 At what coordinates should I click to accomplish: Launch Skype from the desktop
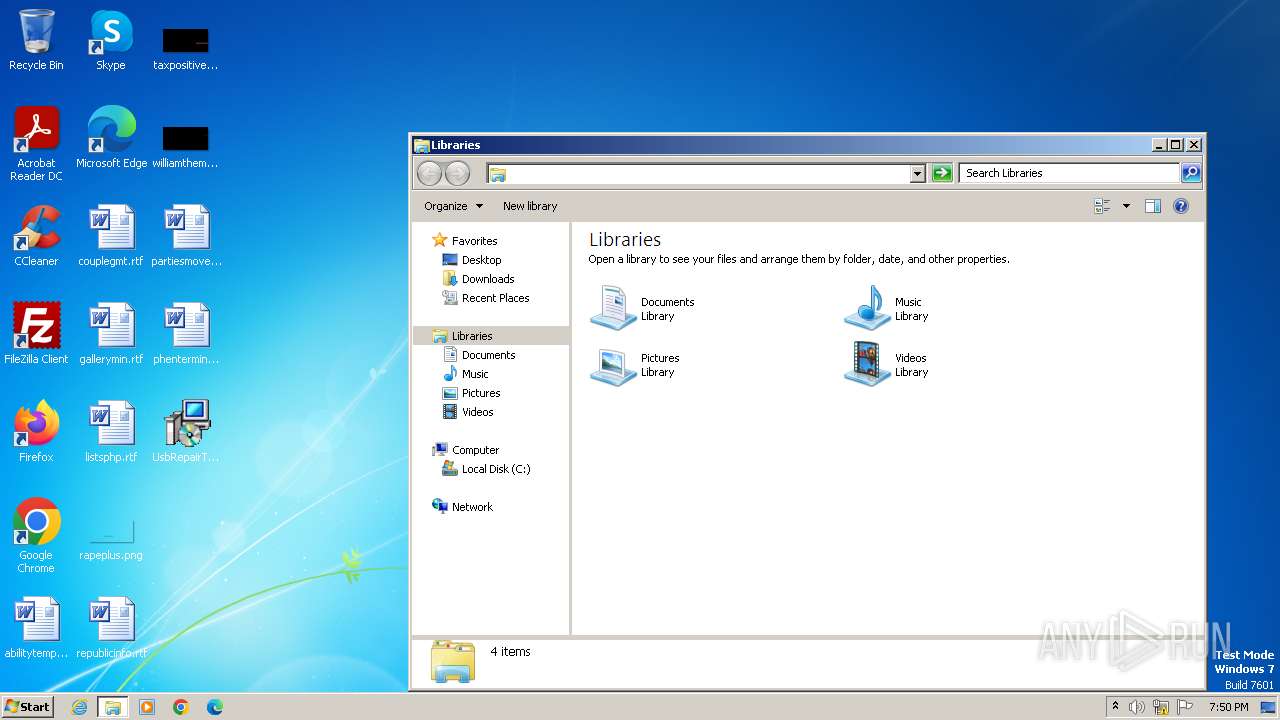point(110,40)
